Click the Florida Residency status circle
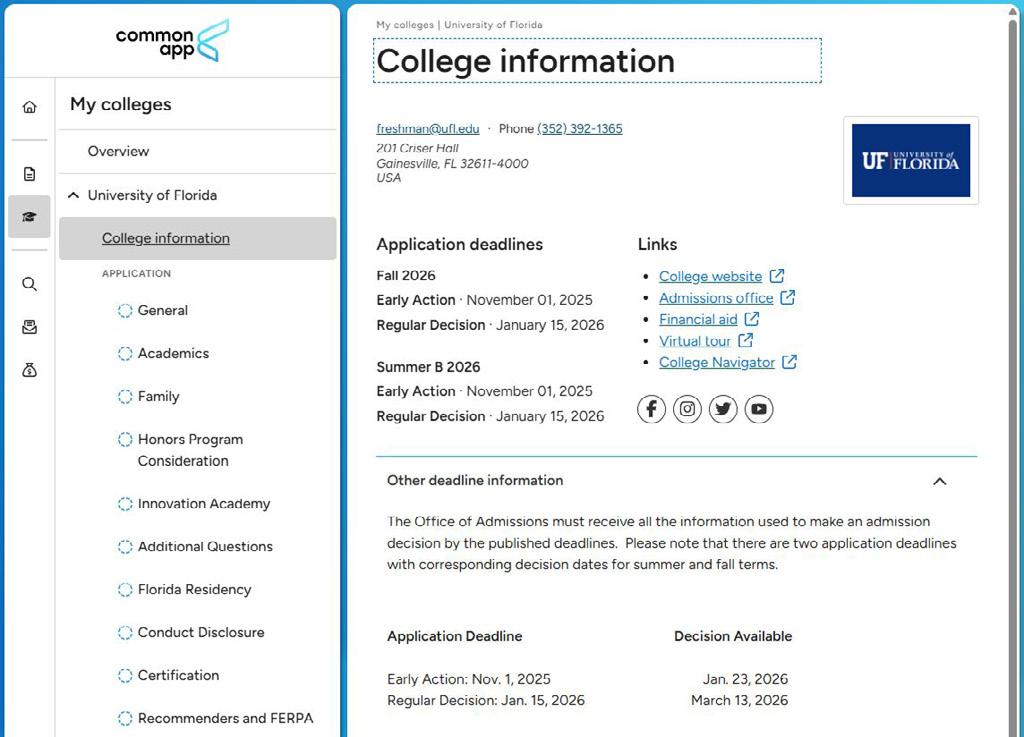Viewport: 1024px width, 737px height. pyautogui.click(x=125, y=590)
